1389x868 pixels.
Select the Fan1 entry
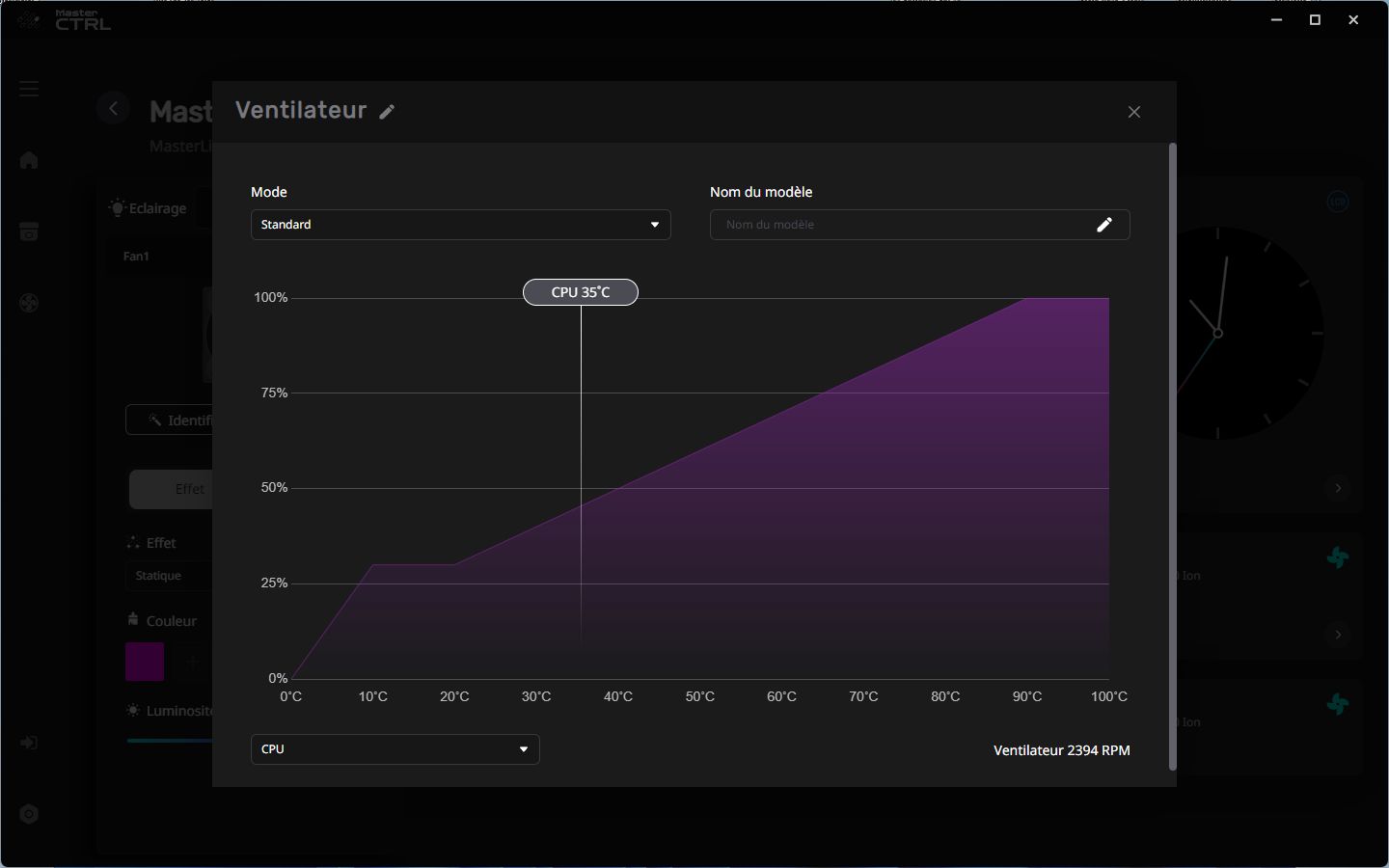(x=136, y=257)
